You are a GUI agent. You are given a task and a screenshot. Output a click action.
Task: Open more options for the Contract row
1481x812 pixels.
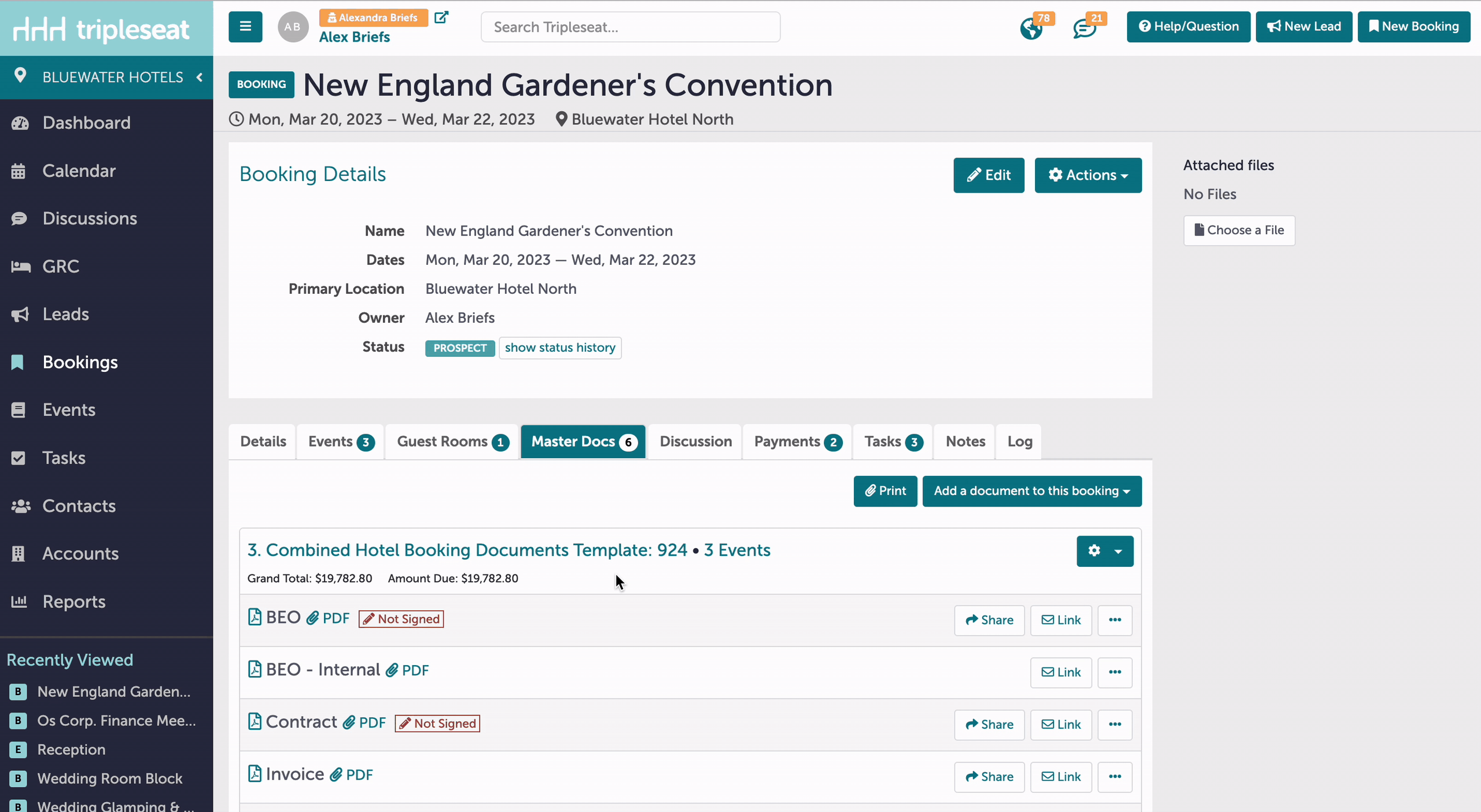click(1115, 725)
